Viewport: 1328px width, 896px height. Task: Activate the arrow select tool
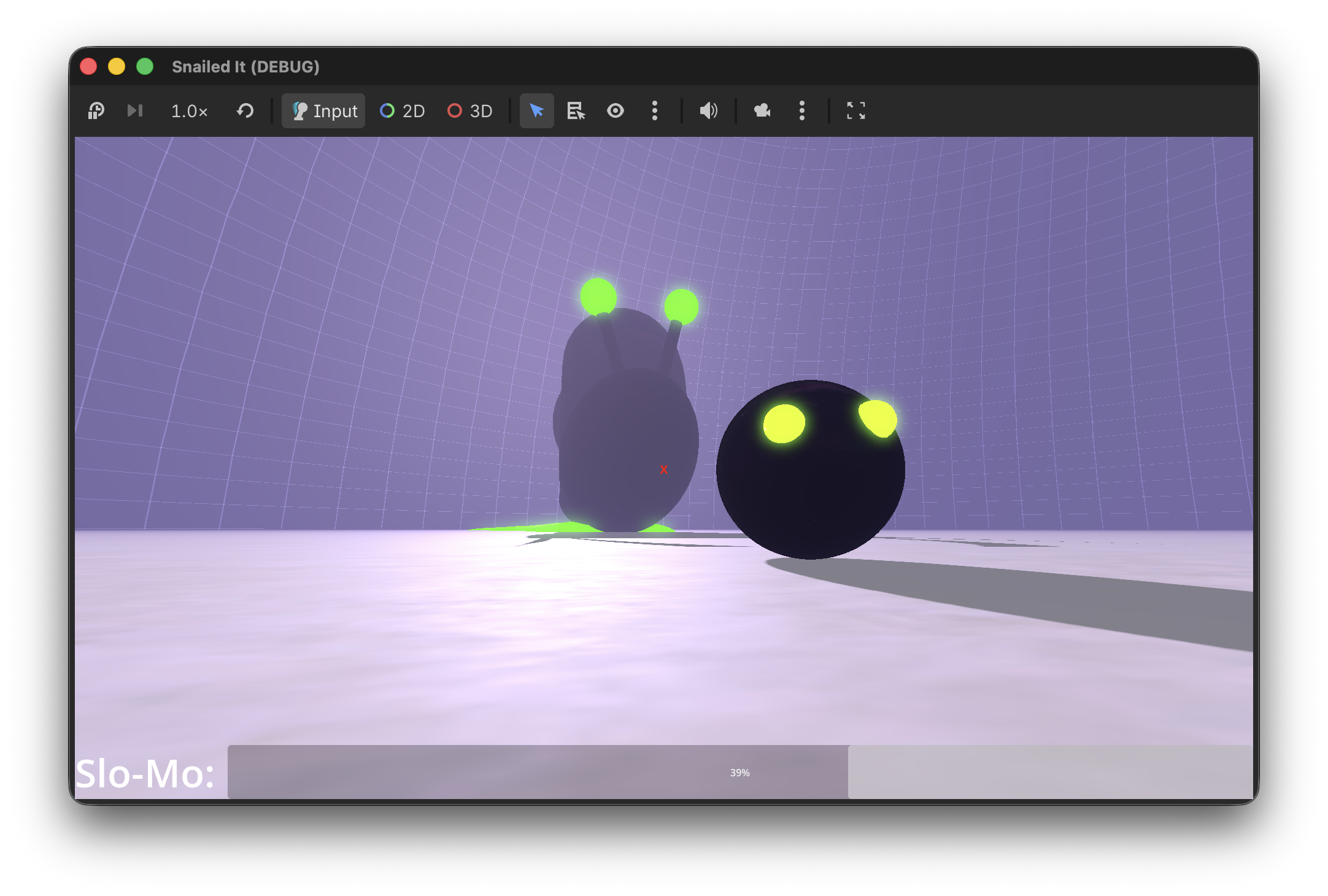tap(537, 111)
